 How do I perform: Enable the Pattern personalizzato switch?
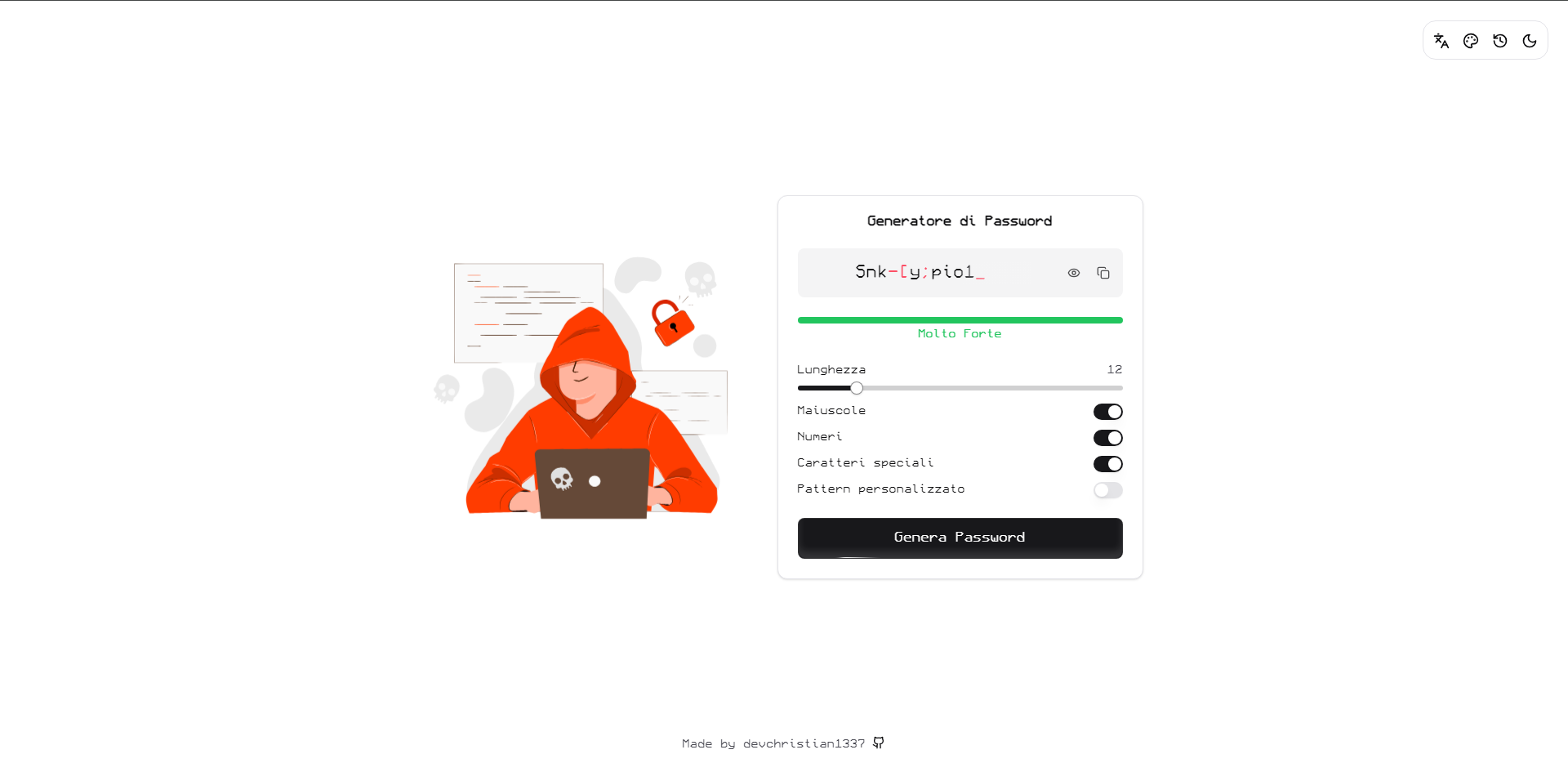pyautogui.click(x=1108, y=490)
